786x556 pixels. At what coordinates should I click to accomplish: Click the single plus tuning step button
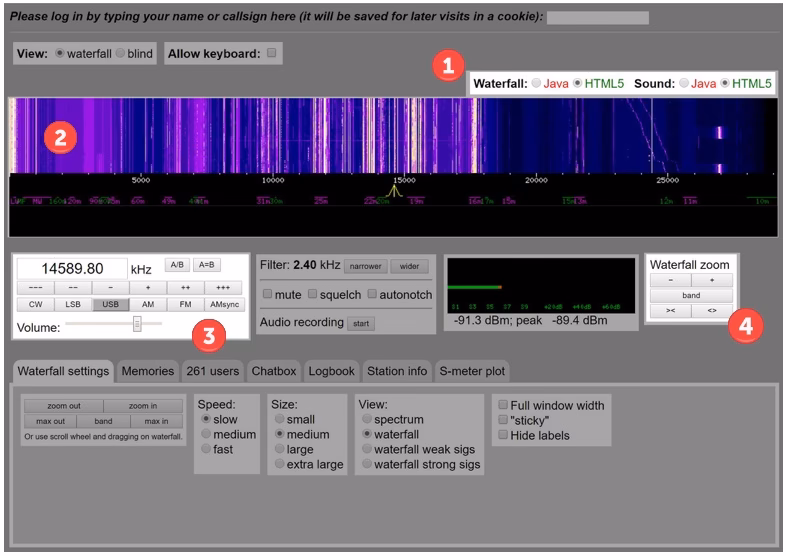click(148, 288)
